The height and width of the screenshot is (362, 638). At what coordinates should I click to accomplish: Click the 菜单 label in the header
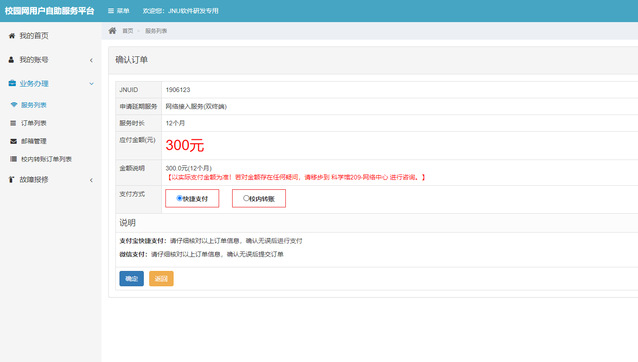tap(123, 11)
